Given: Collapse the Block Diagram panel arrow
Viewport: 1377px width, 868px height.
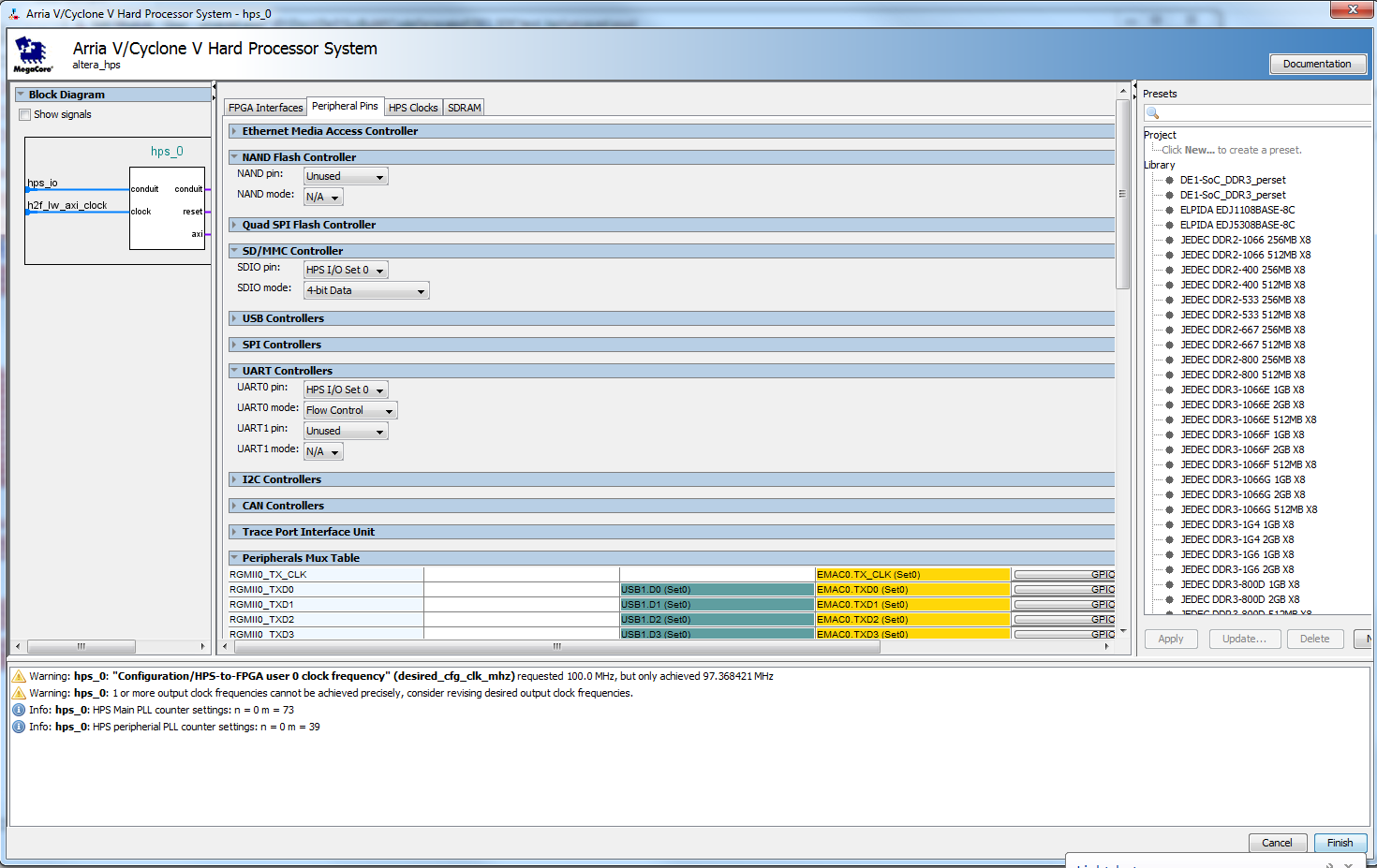Looking at the screenshot, I should 21,95.
